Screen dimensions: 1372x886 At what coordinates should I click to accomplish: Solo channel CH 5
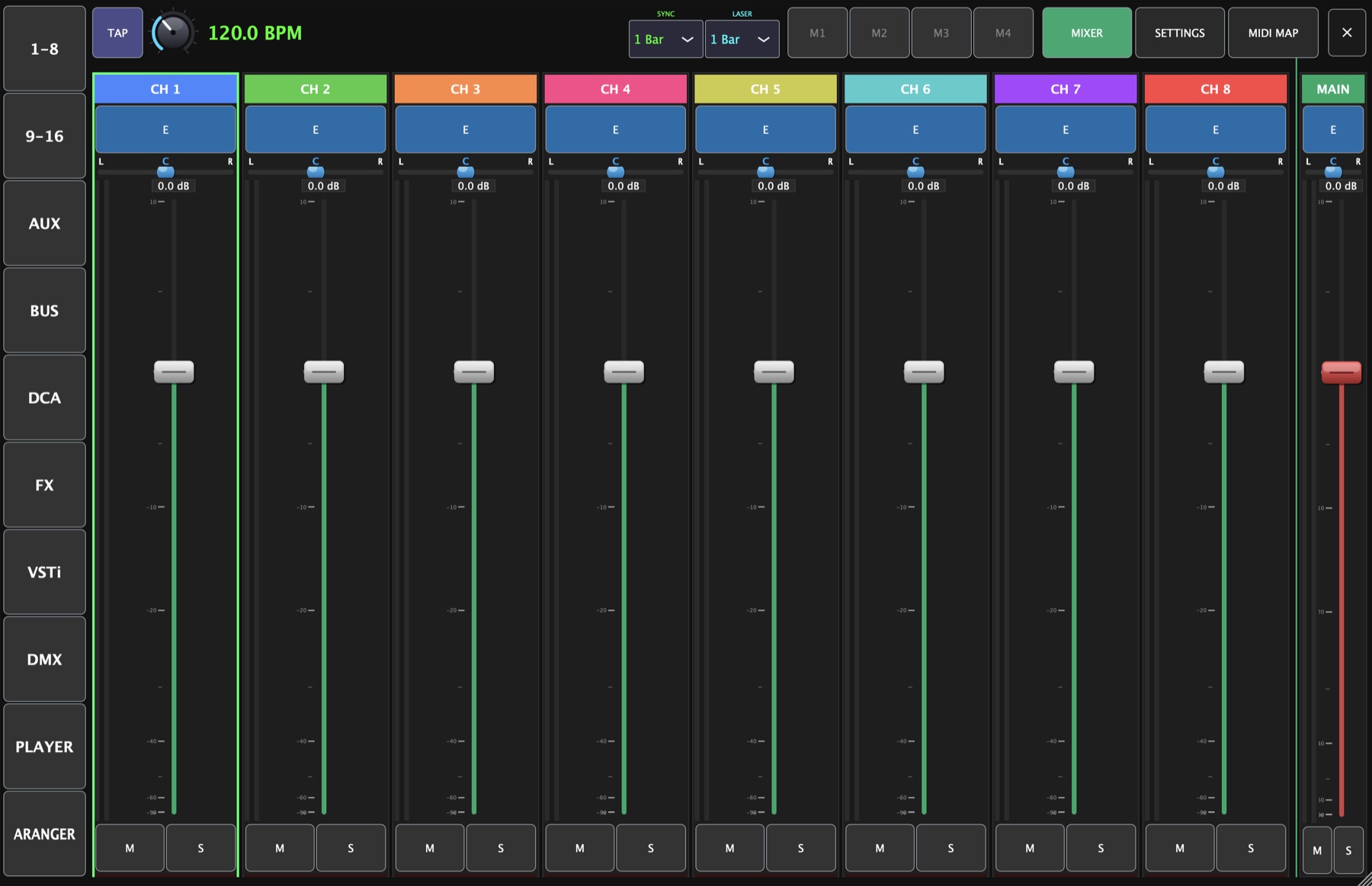click(x=801, y=848)
